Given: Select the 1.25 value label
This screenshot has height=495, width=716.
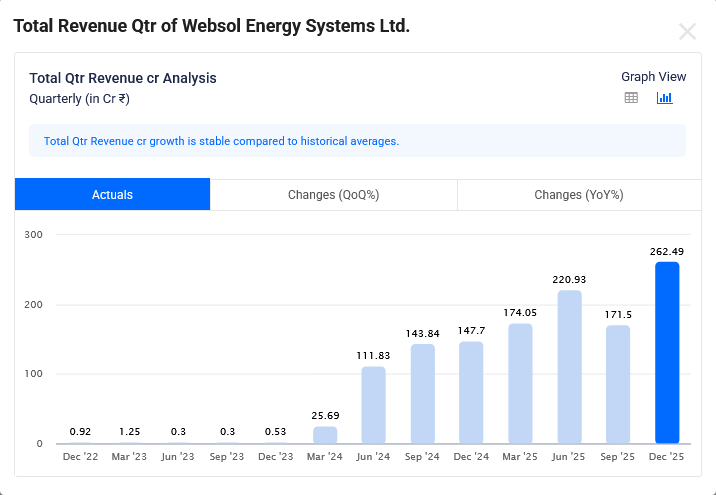Looking at the screenshot, I should pyautogui.click(x=130, y=432).
